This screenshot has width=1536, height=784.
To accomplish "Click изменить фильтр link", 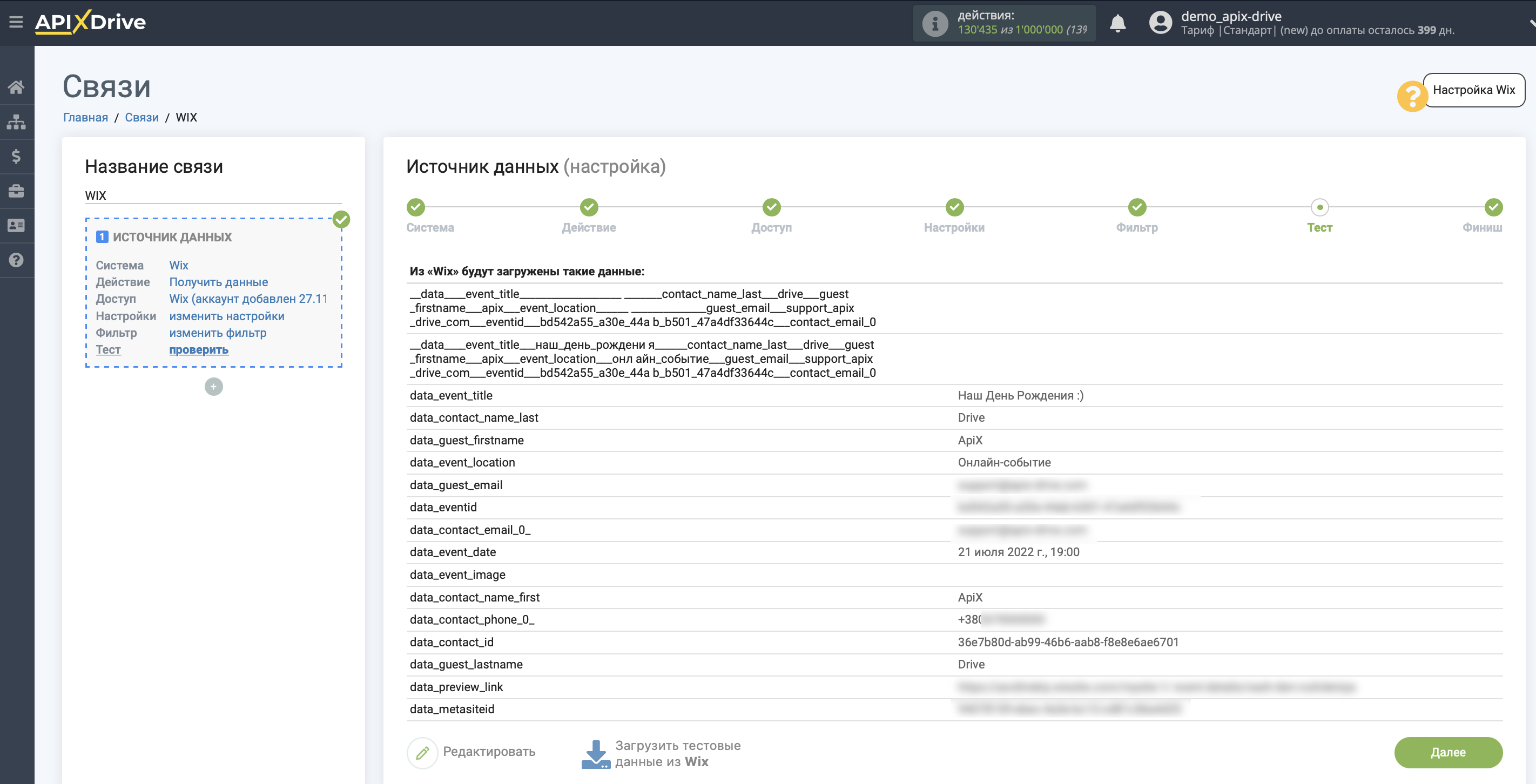I will (218, 333).
